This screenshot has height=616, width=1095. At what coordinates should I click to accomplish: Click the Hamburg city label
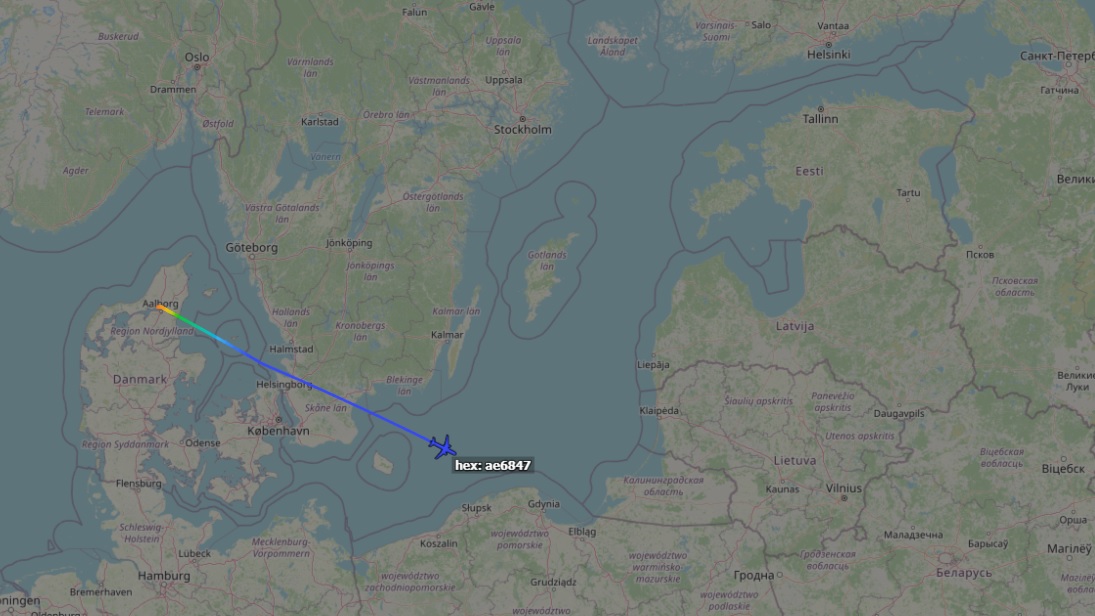[x=164, y=576]
